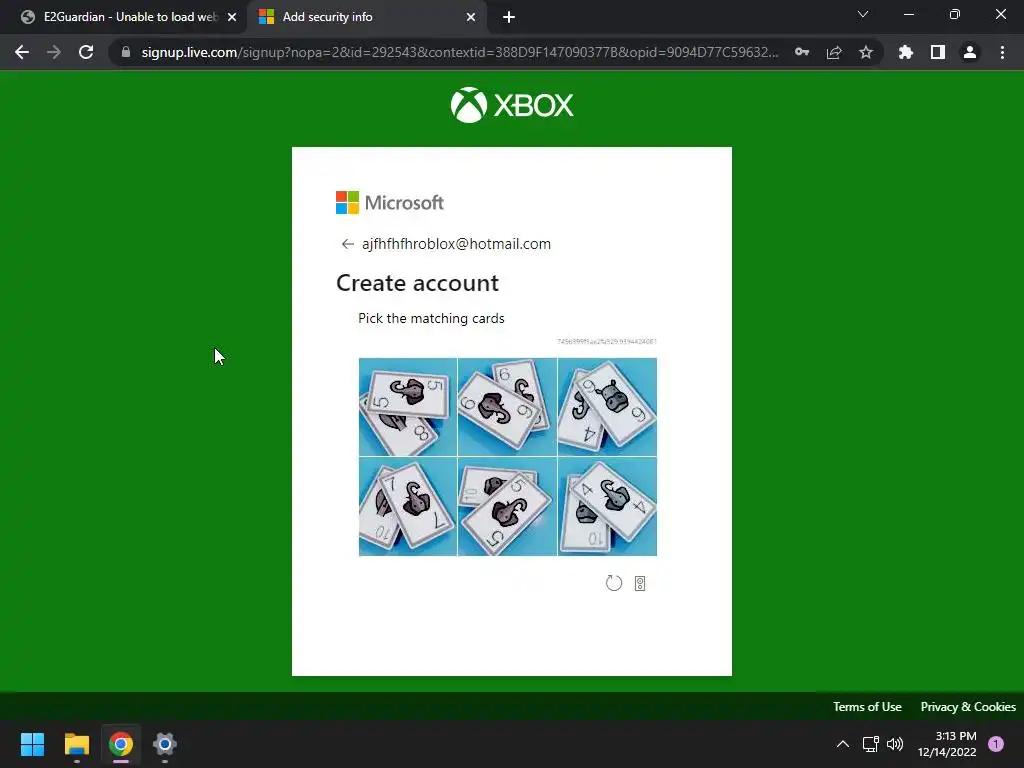This screenshot has height=768, width=1024.
Task: Show hidden system tray icons
Action: 843,744
